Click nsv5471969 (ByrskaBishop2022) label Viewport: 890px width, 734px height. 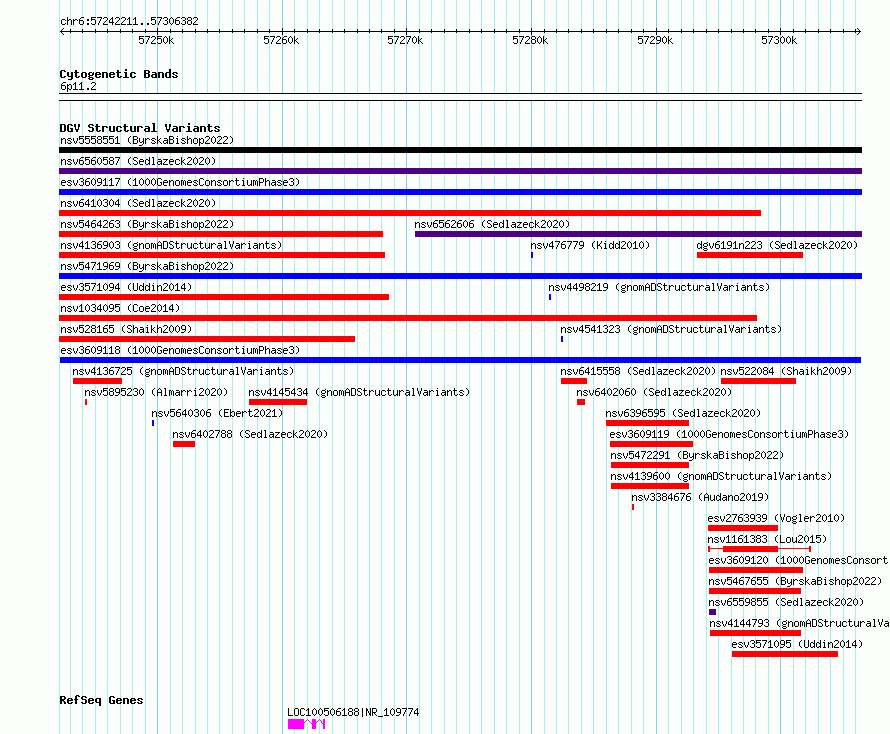[147, 266]
